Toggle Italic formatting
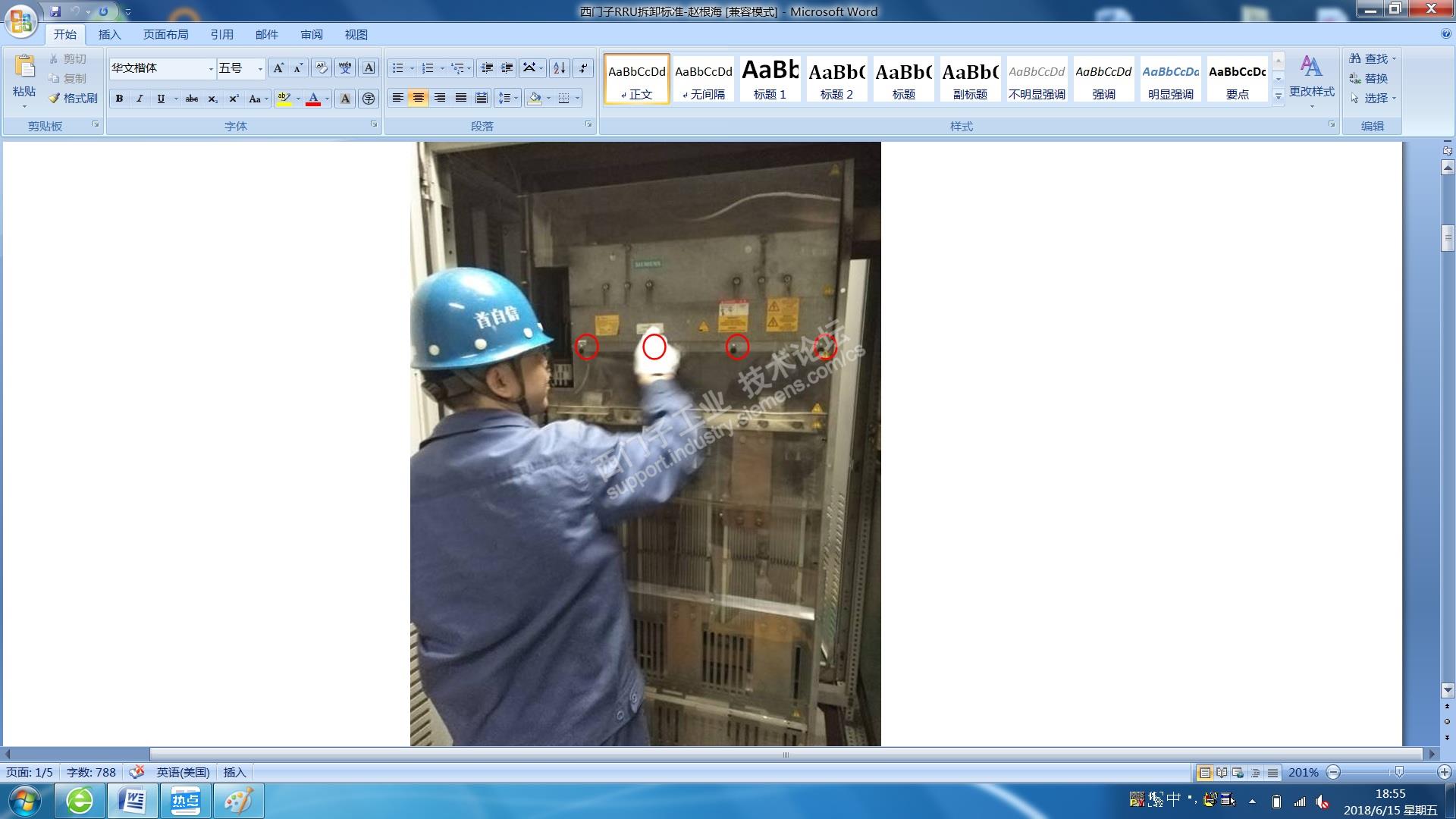 pyautogui.click(x=140, y=99)
